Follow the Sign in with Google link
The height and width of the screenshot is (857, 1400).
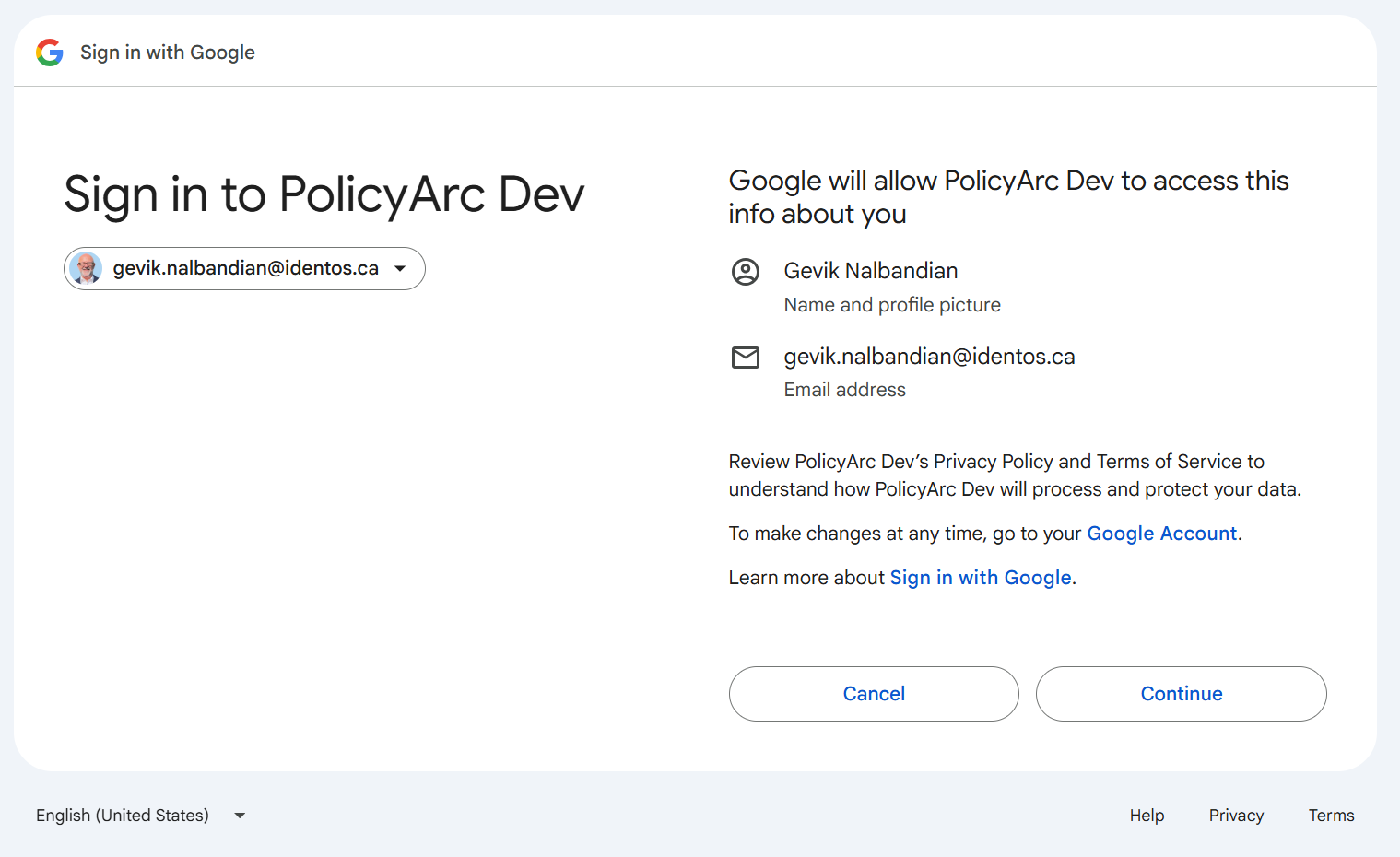[981, 578]
